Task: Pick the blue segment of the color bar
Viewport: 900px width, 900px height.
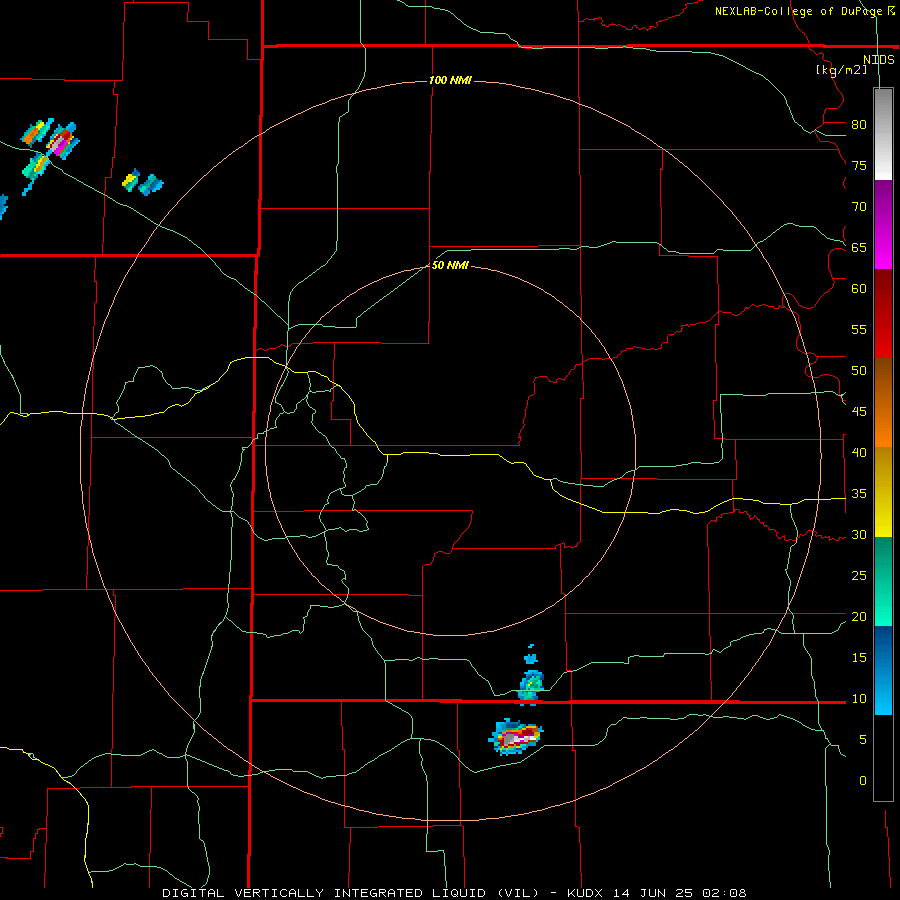Action: (883, 670)
